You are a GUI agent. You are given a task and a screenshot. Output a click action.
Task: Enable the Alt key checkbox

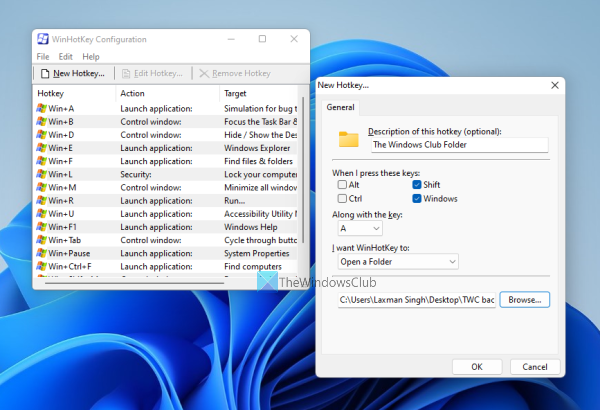click(x=341, y=185)
